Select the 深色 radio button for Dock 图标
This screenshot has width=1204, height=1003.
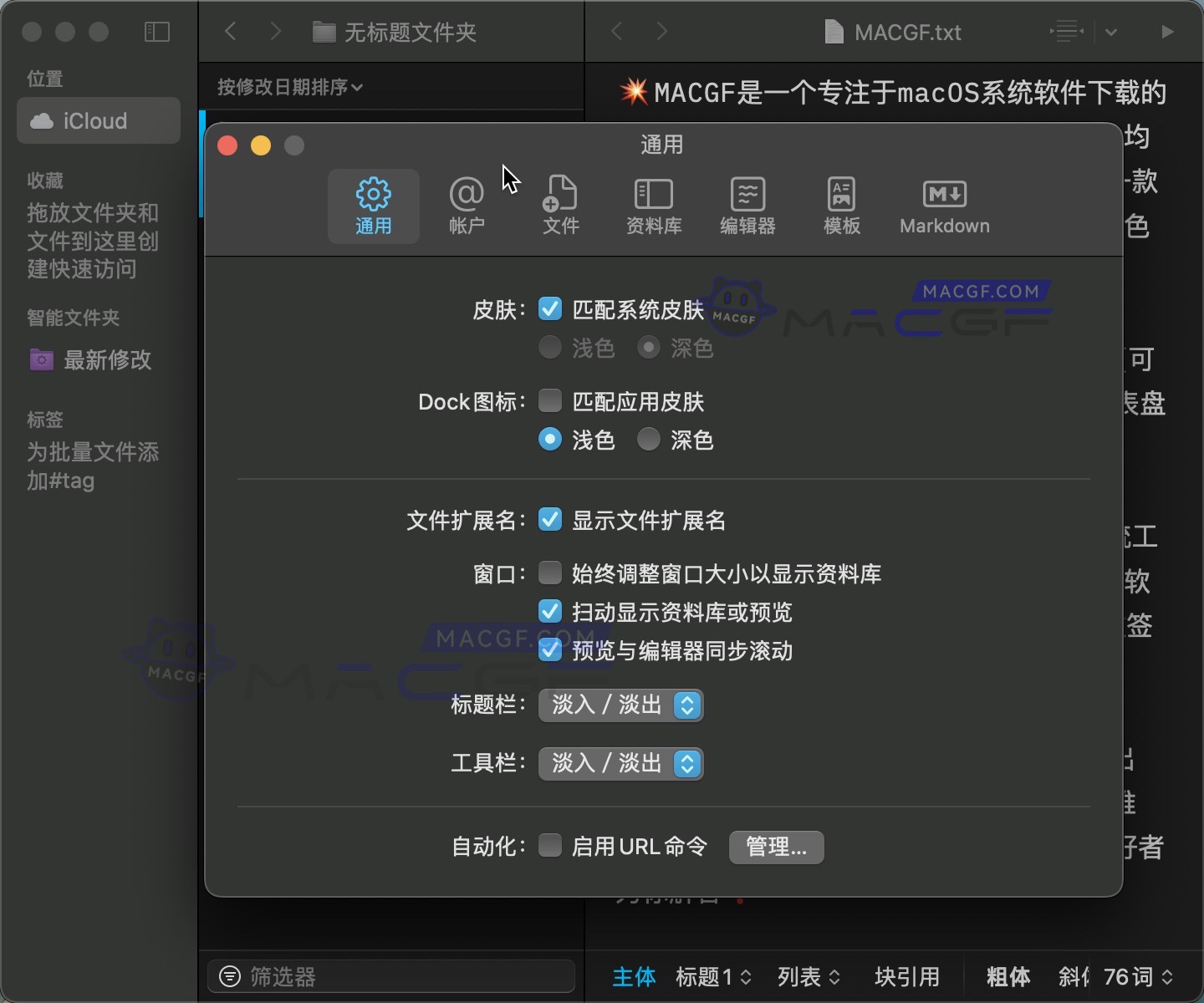tap(649, 440)
